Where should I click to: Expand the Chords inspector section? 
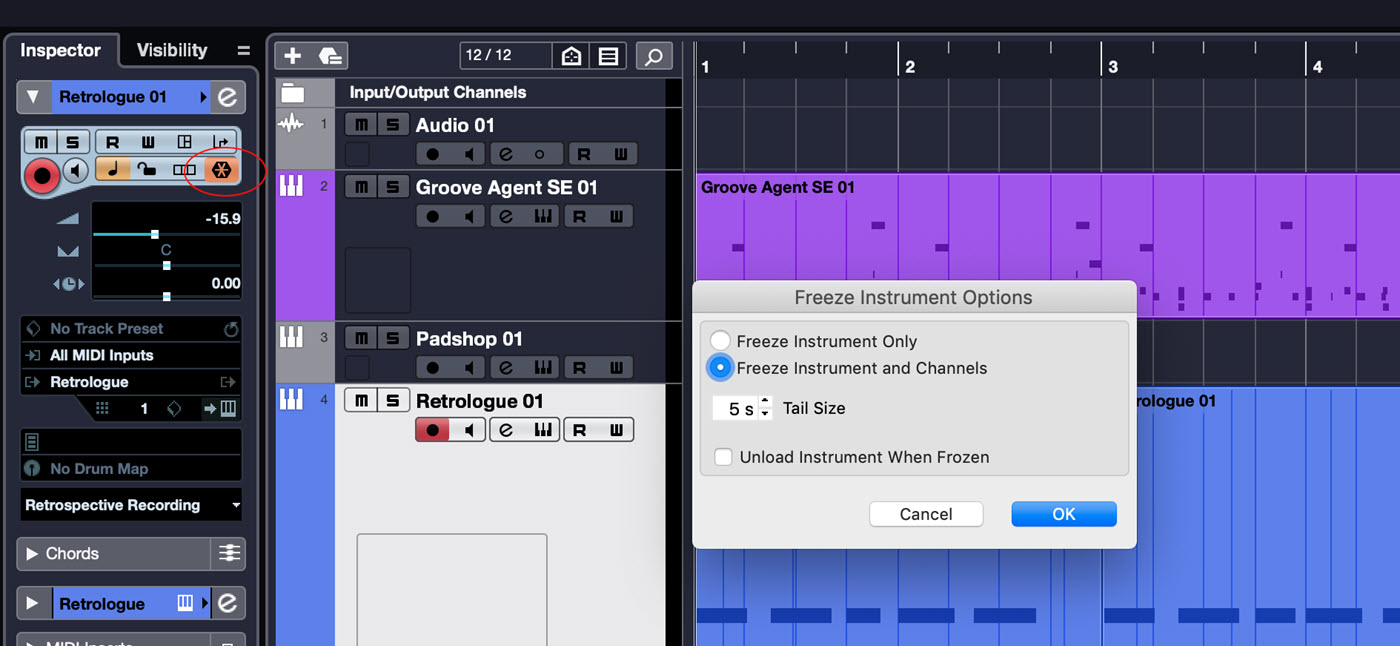coord(32,553)
